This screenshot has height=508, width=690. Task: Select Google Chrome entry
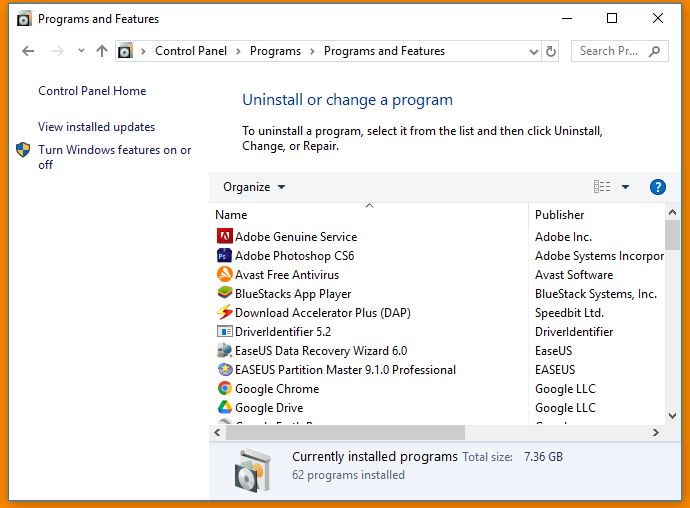click(x=277, y=389)
